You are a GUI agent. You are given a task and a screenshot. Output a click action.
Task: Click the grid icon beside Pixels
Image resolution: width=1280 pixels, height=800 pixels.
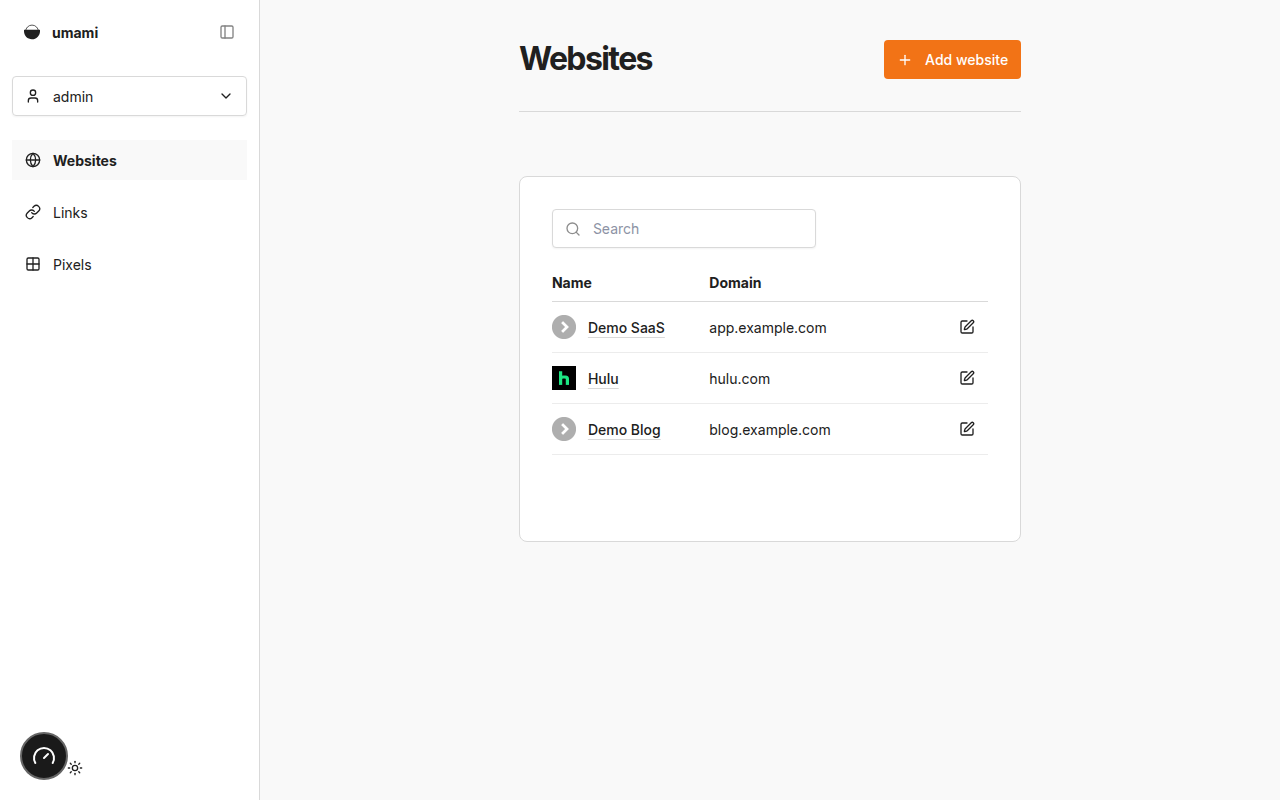(x=33, y=264)
